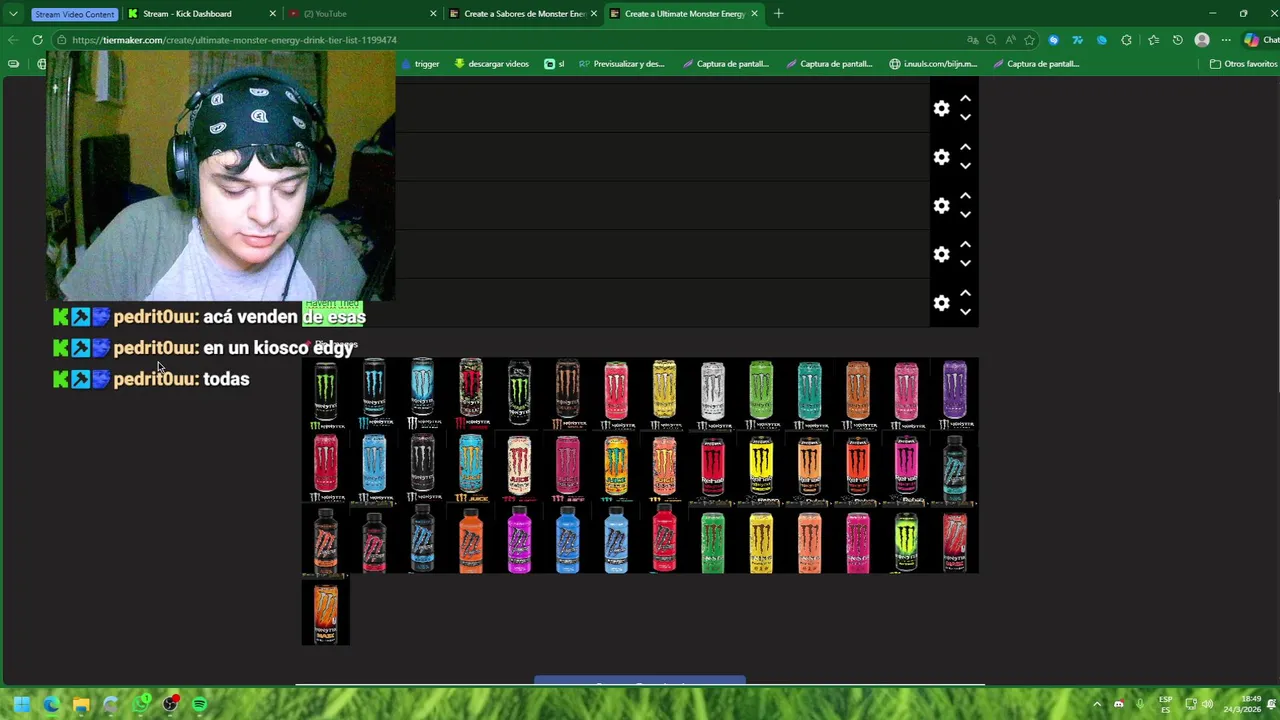Move the topmost visible tier row down
Viewport: 1280px width, 720px height.
(x=965, y=117)
